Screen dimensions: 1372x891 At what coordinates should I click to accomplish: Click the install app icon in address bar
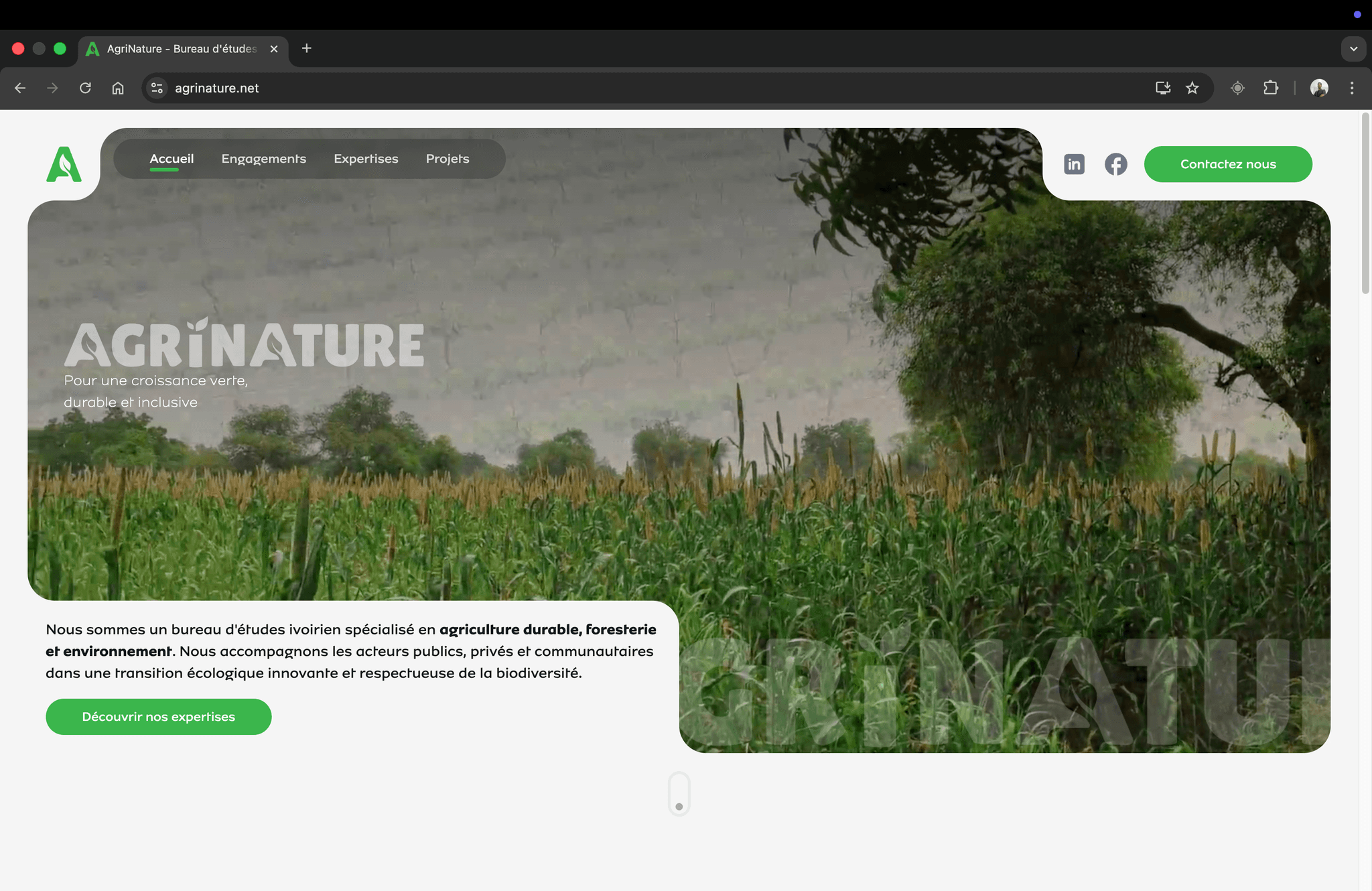1163,88
